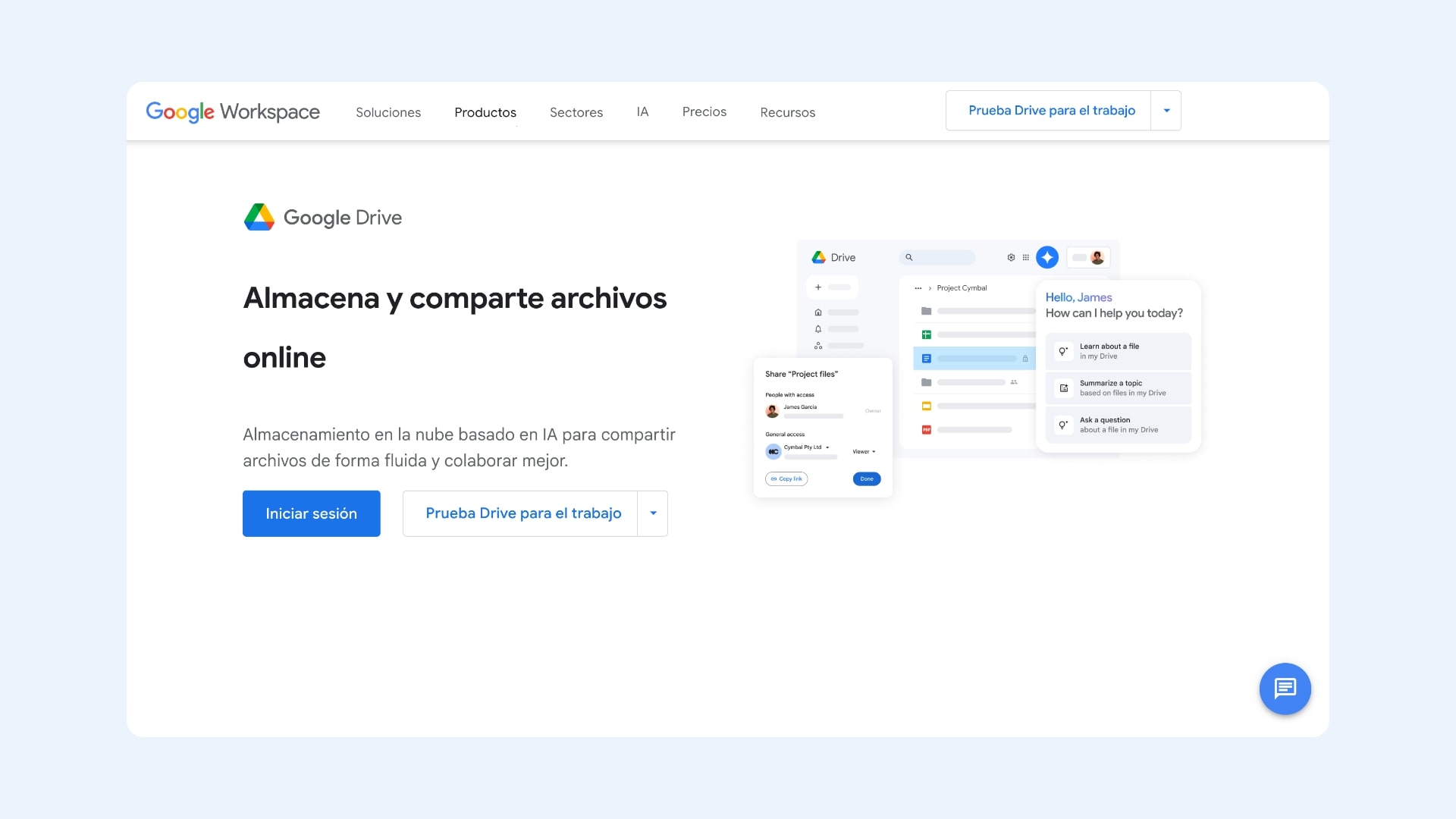Click Iniciar sesión
The height and width of the screenshot is (819, 1456).
pyautogui.click(x=311, y=513)
